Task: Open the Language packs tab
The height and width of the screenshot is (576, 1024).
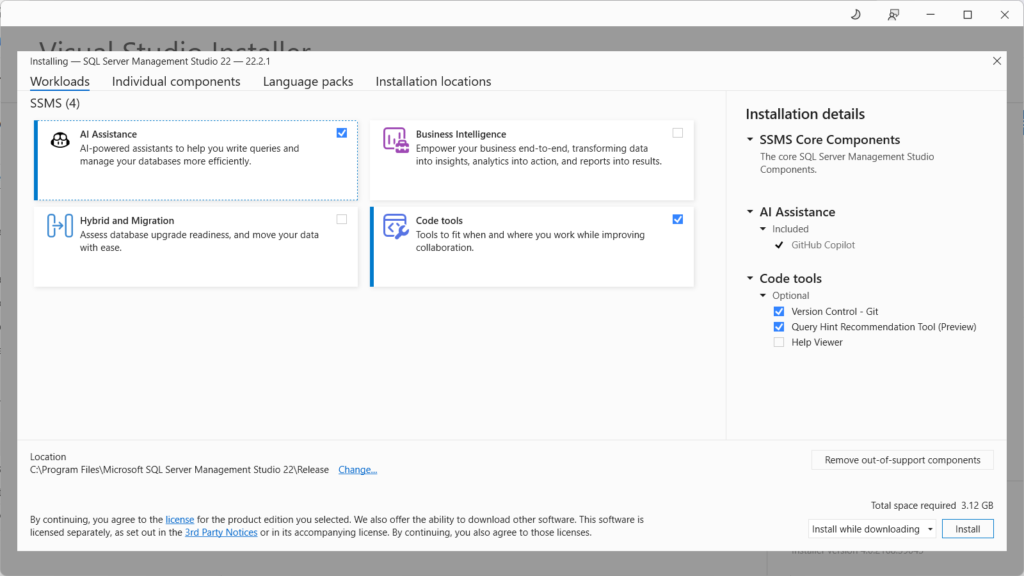Action: pos(308,81)
